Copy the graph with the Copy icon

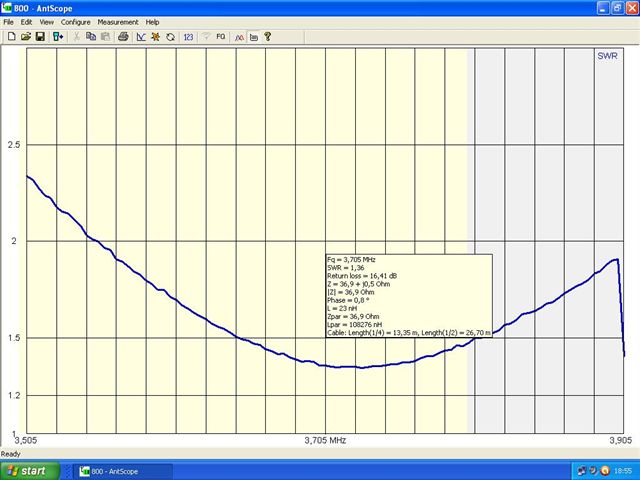point(91,37)
